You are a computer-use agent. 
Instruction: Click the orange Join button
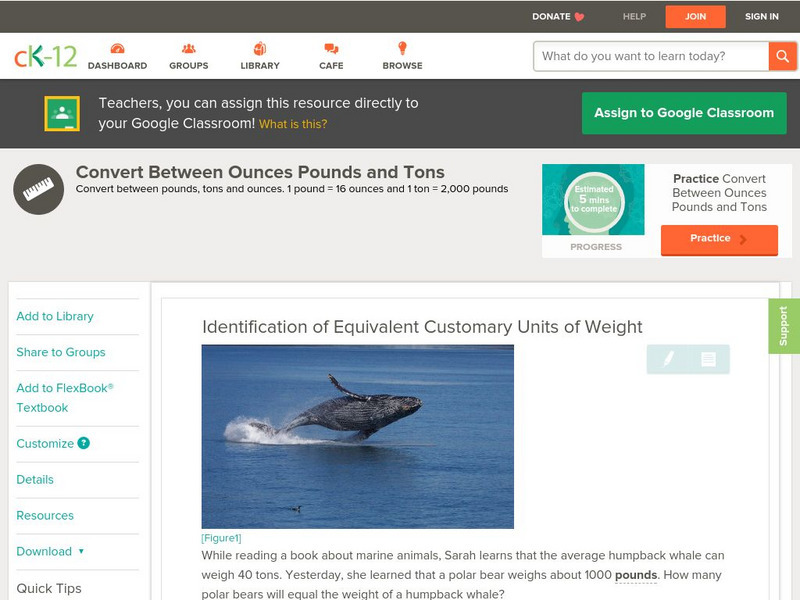[695, 17]
